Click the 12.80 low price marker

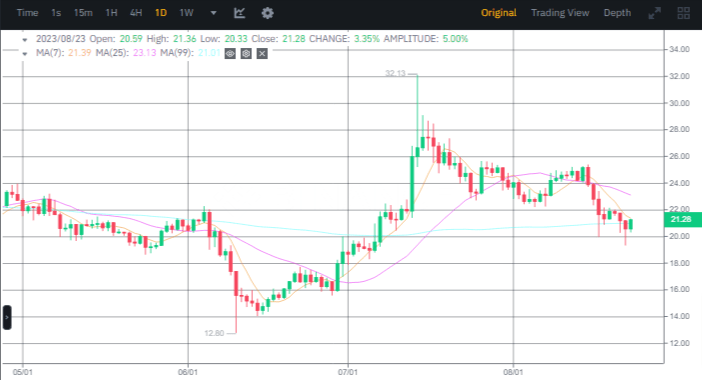(214, 333)
